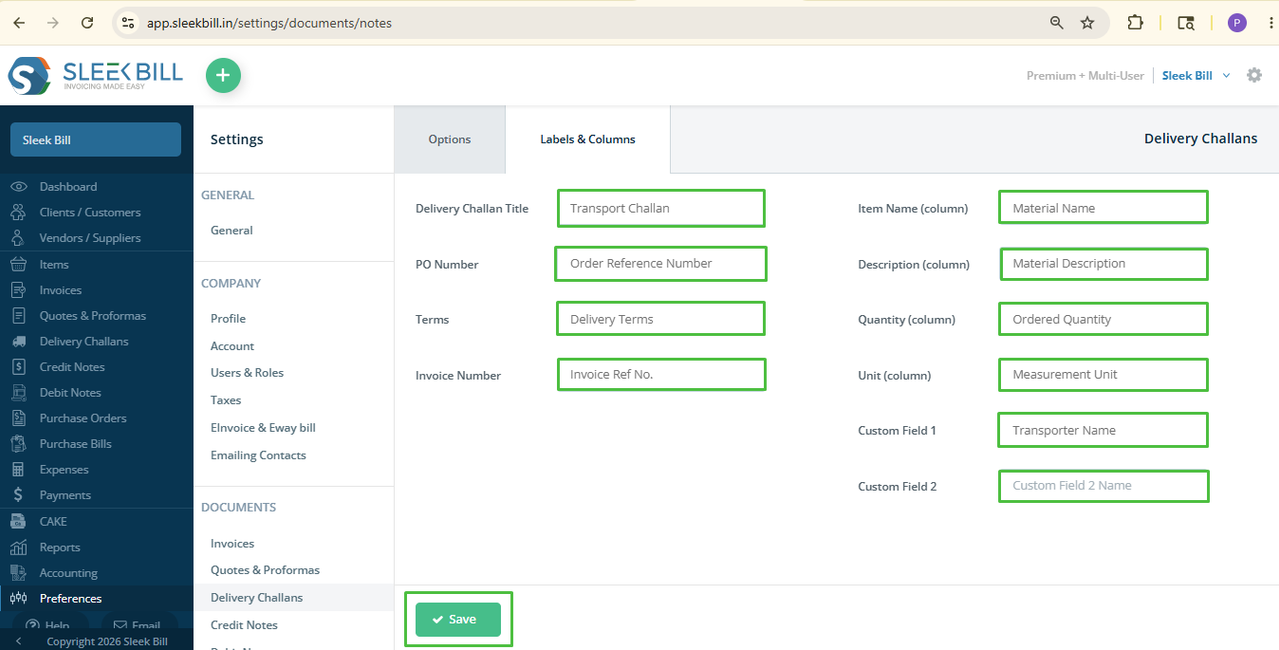
Task: Click the Sleek Bill company button
Action: coord(96,140)
